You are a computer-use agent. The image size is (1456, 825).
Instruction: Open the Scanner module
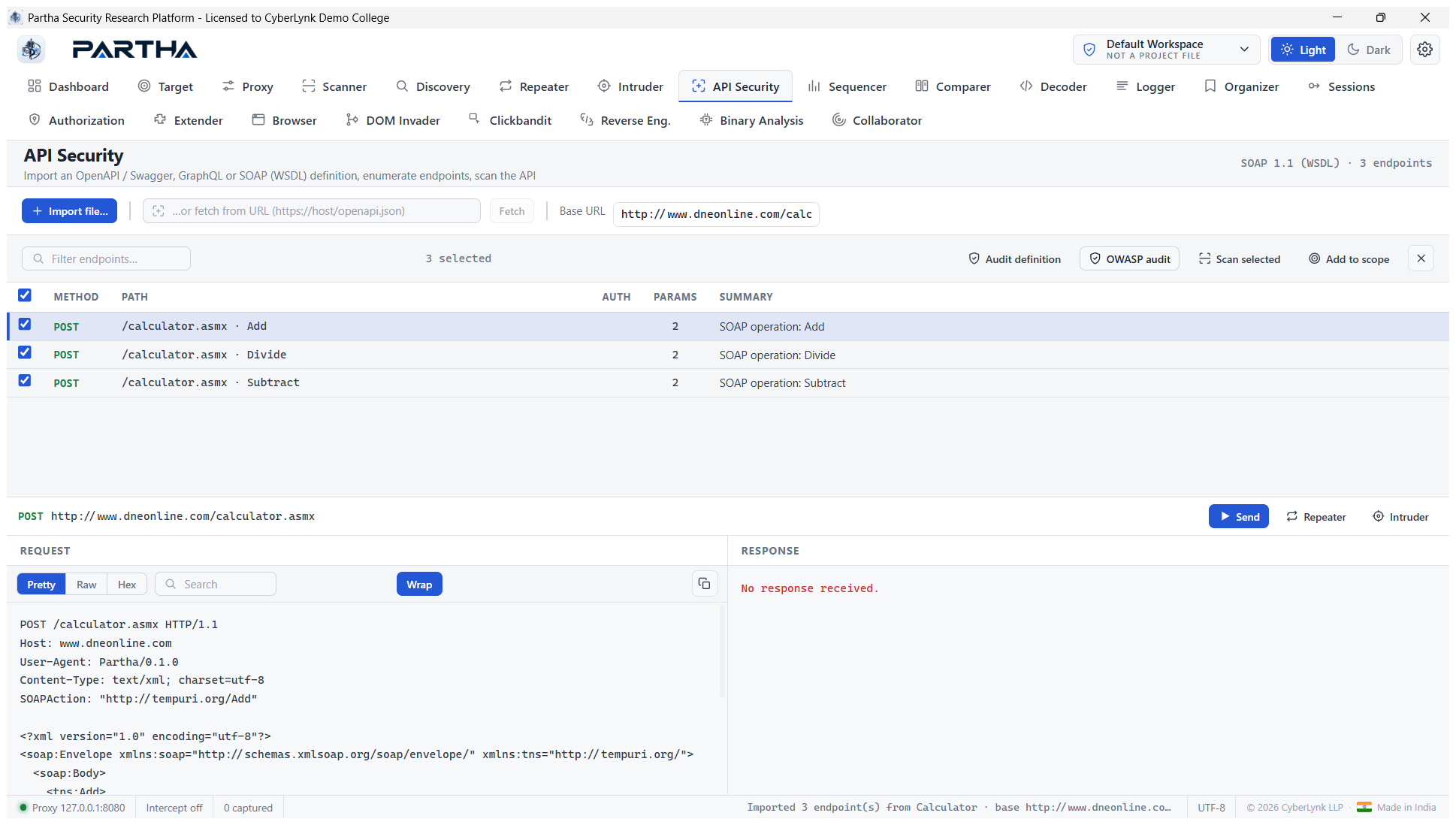[x=334, y=86]
